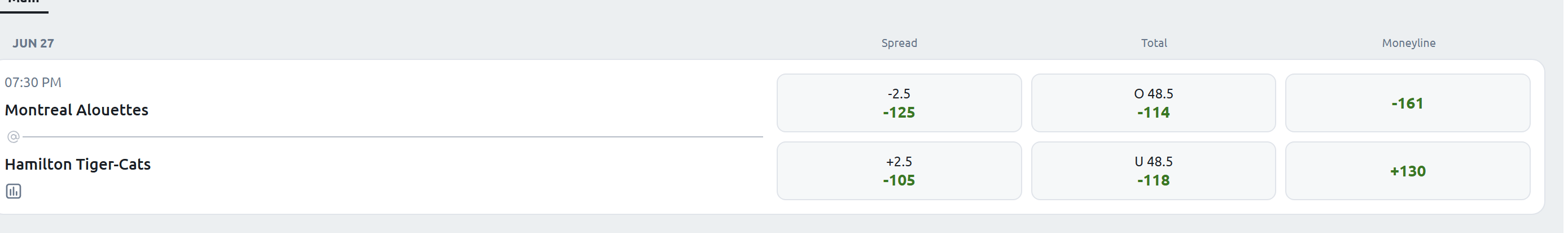Click the -125 odds value
The image size is (1568, 233).
tap(899, 113)
